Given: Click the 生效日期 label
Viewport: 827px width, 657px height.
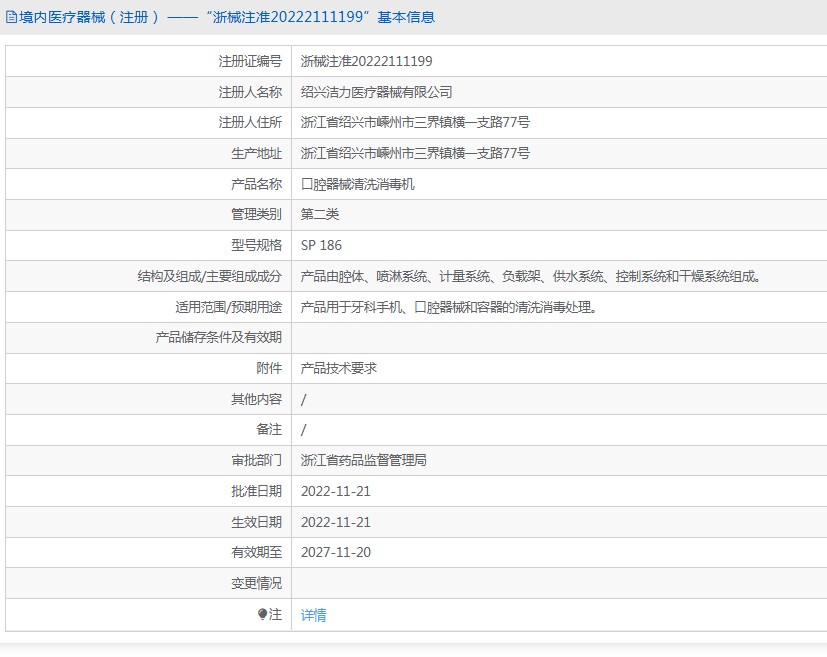Looking at the screenshot, I should click(256, 523).
